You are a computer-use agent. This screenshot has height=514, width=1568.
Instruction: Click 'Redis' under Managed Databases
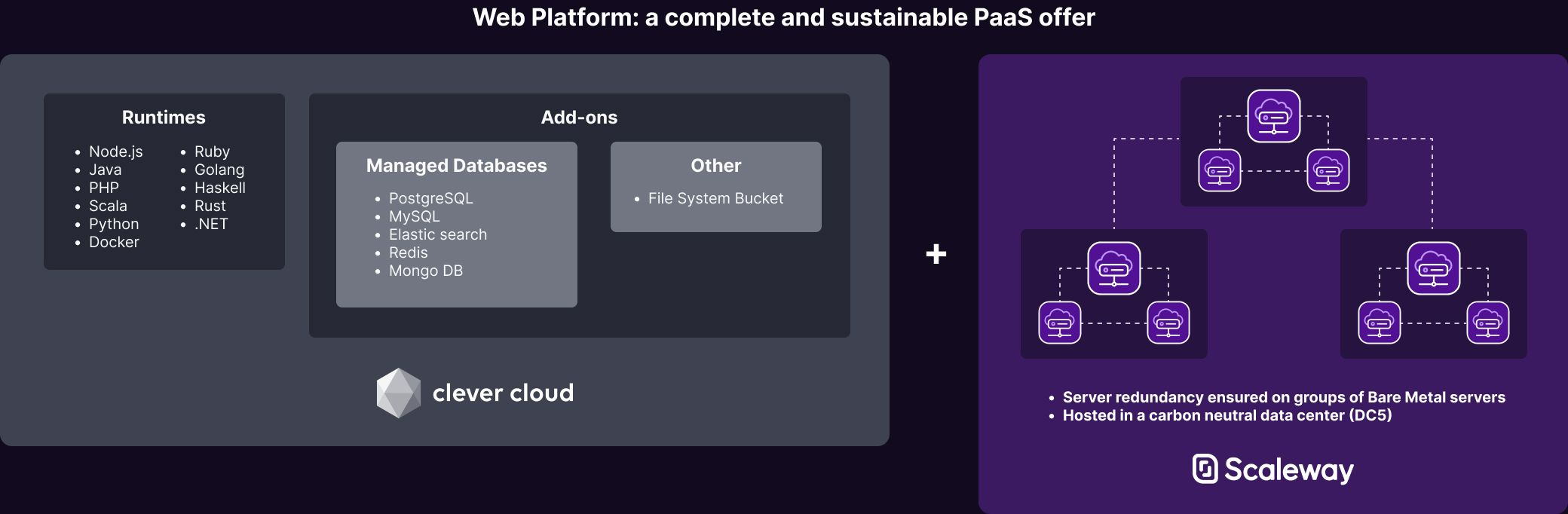click(409, 252)
